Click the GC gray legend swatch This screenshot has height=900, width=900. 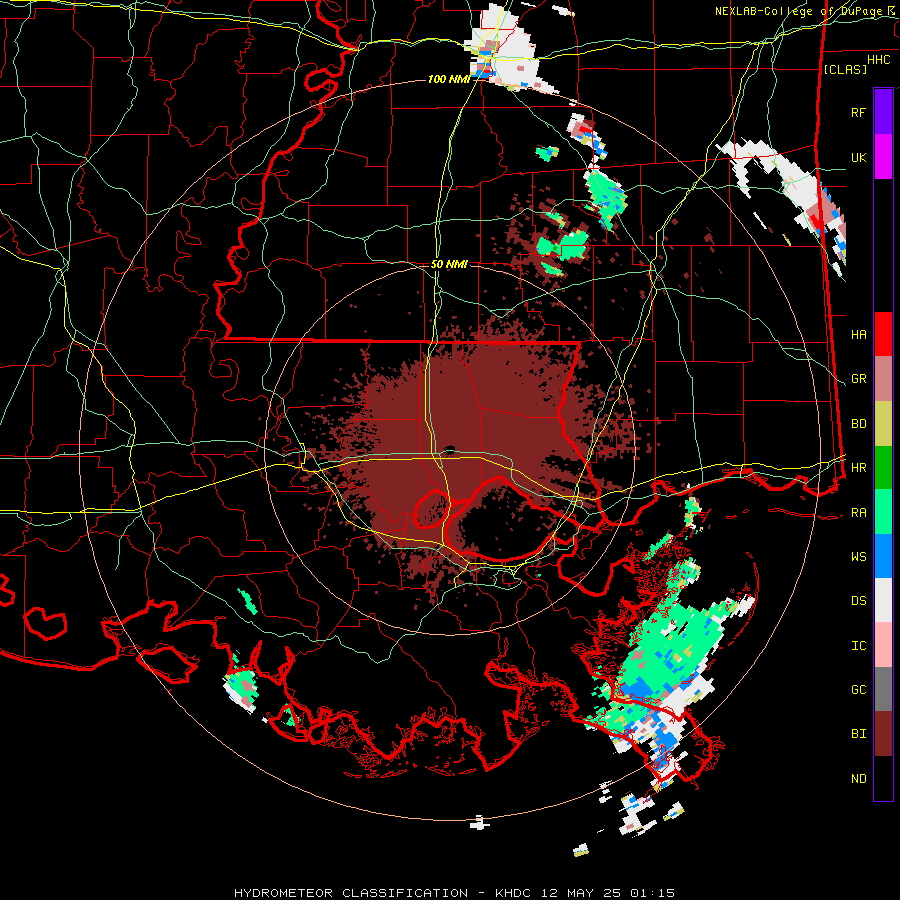point(883,689)
